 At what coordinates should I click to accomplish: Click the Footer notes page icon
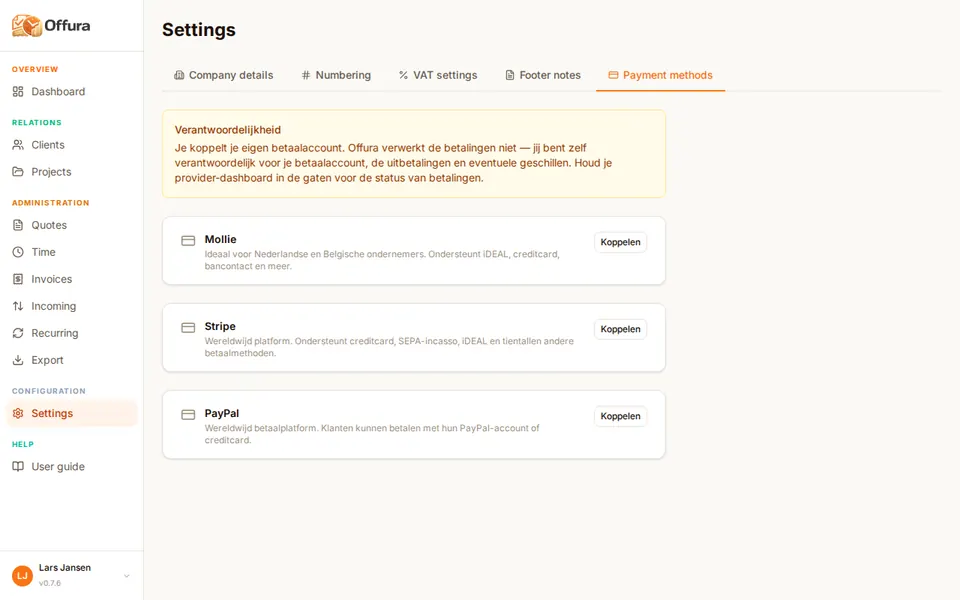[509, 75]
